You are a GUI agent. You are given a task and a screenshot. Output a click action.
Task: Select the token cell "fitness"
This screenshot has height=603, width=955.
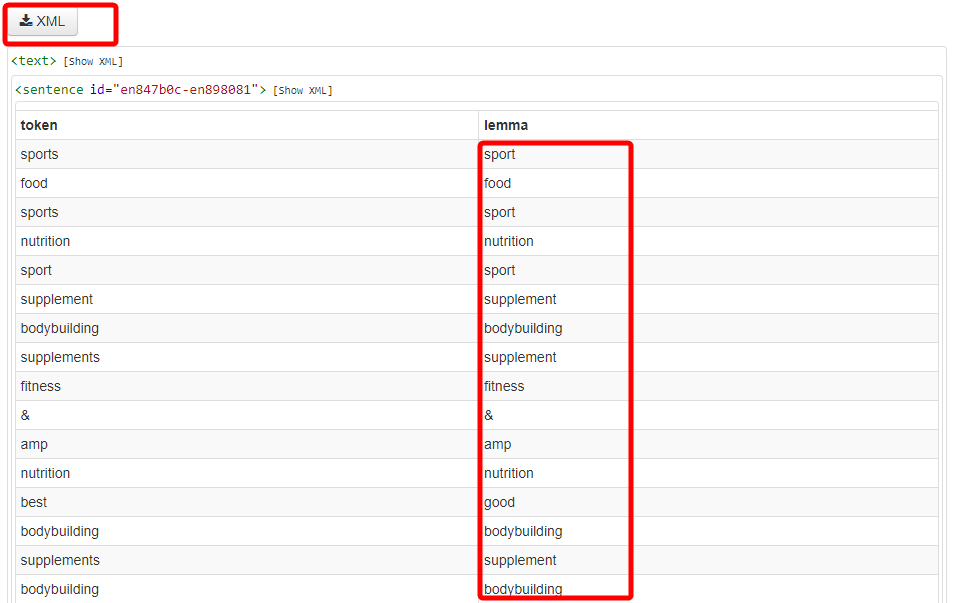[x=247, y=386]
